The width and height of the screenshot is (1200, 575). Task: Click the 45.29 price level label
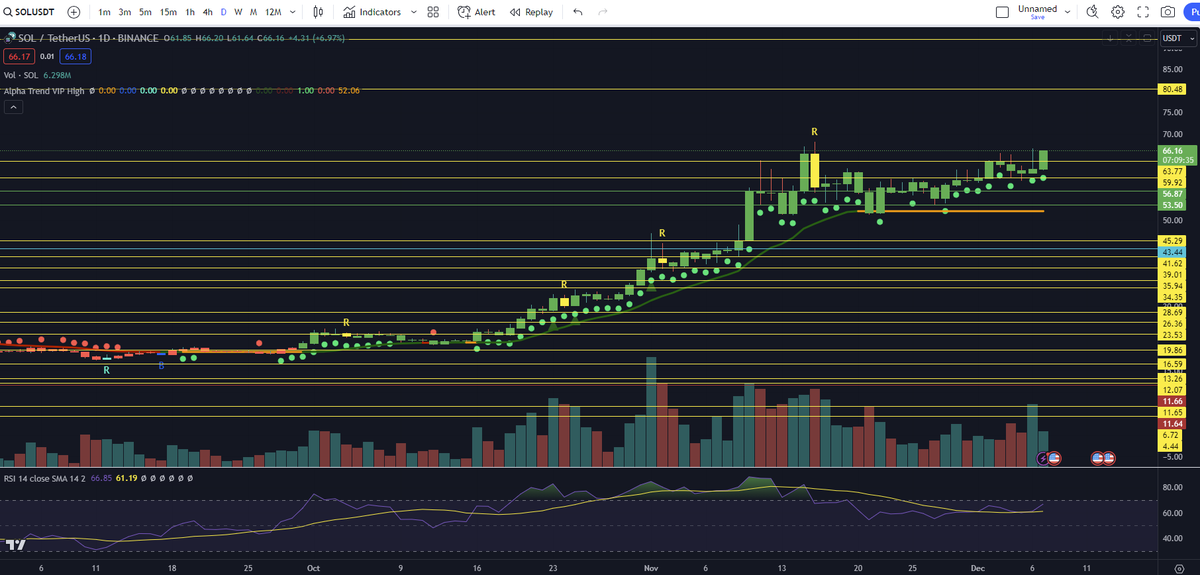coord(1172,241)
